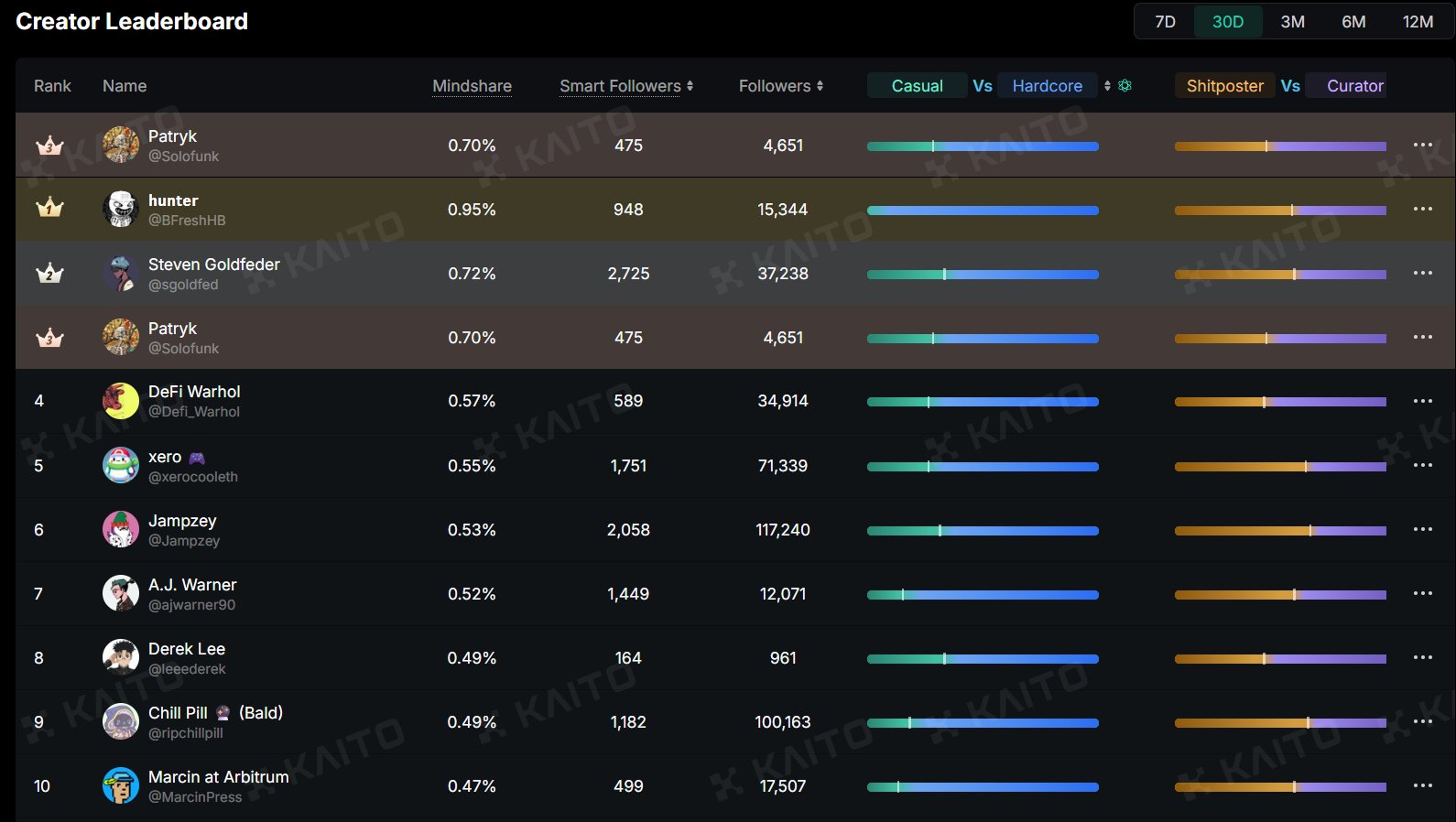This screenshot has width=1456, height=822.
Task: Click Steven Goldfeder's profile avatar
Action: pyautogui.click(x=121, y=274)
